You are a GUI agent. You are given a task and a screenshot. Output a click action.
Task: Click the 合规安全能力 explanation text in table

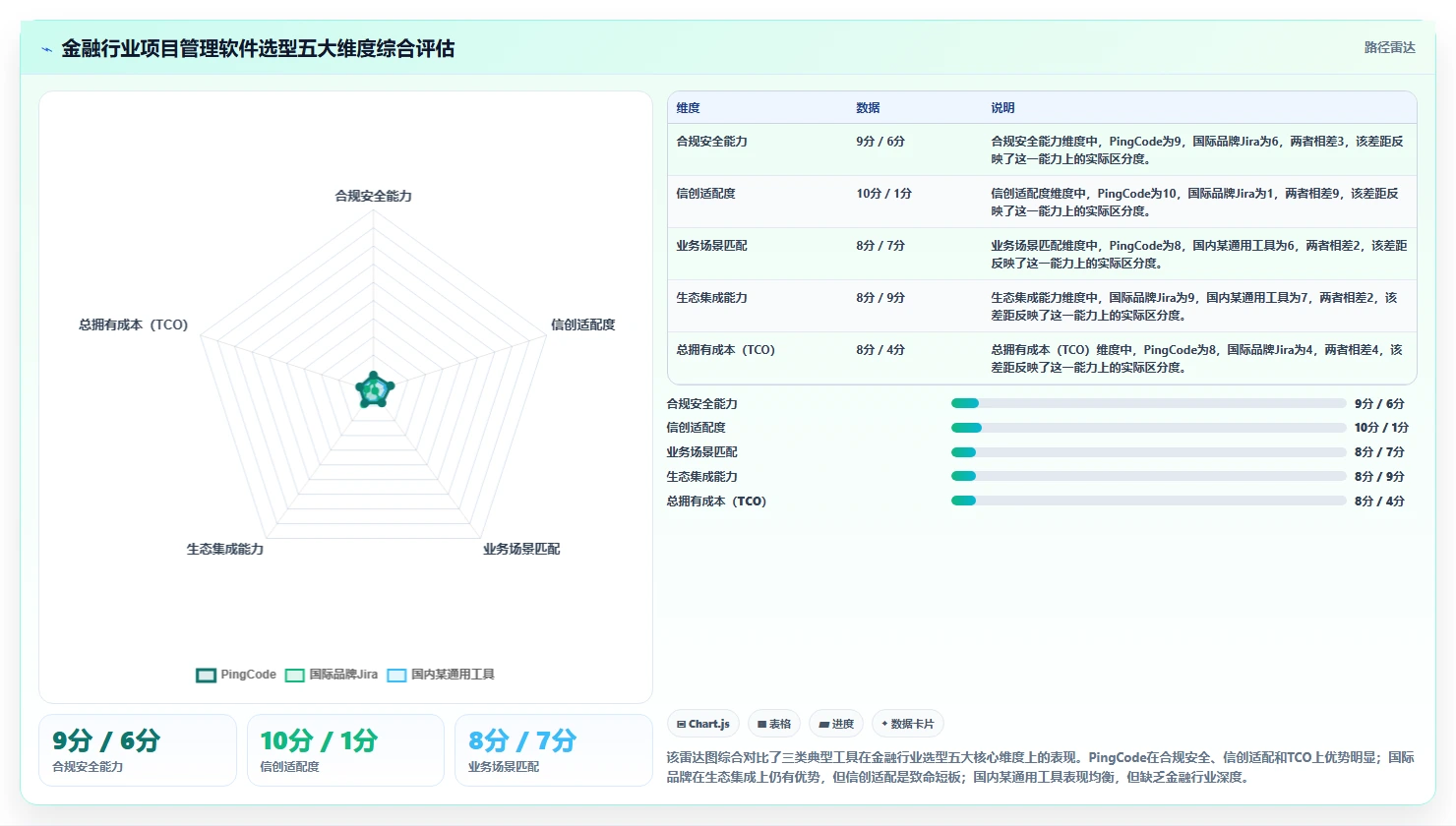(x=1197, y=150)
